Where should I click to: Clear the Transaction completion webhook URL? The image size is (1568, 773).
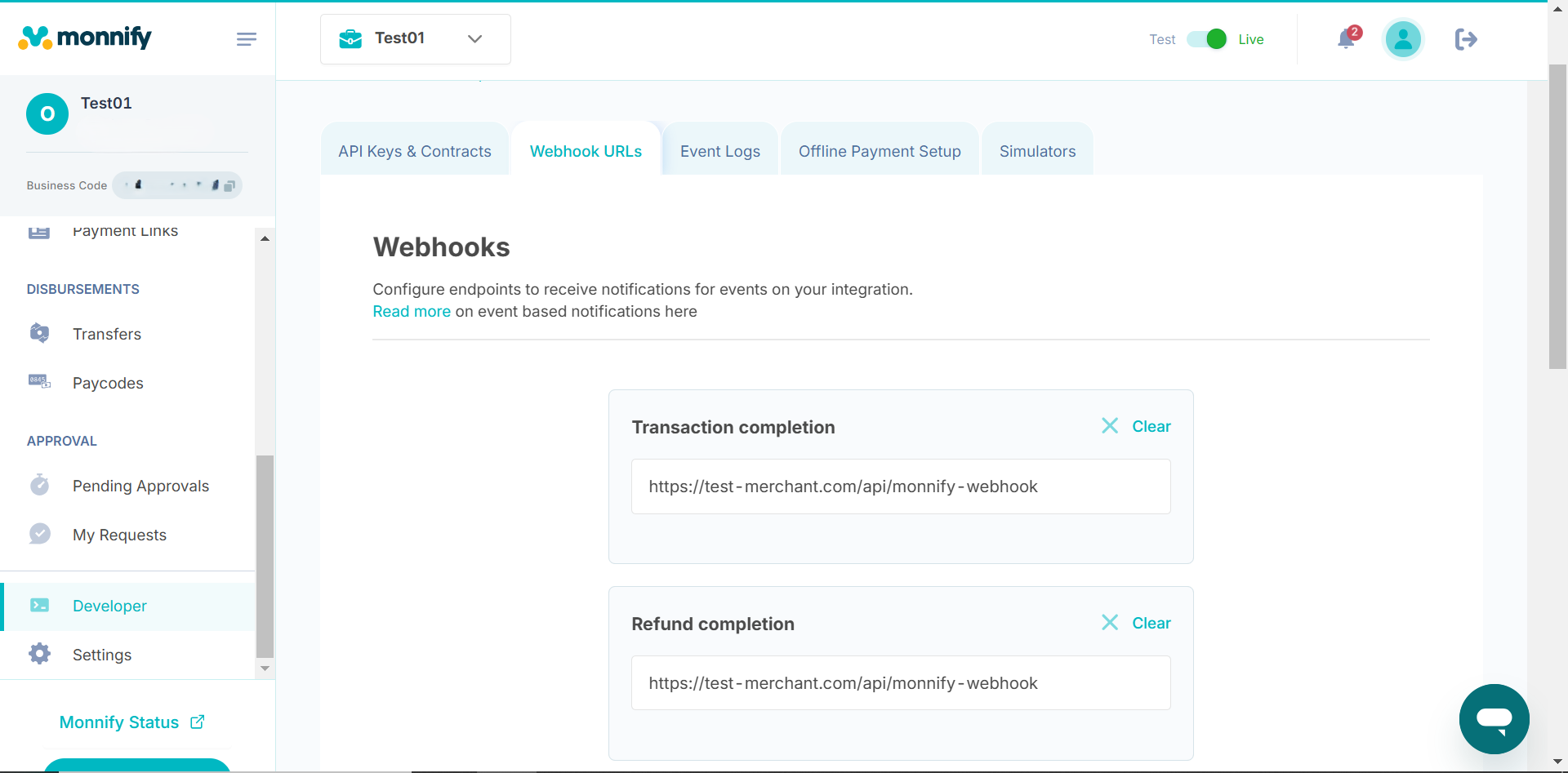pos(1136,426)
